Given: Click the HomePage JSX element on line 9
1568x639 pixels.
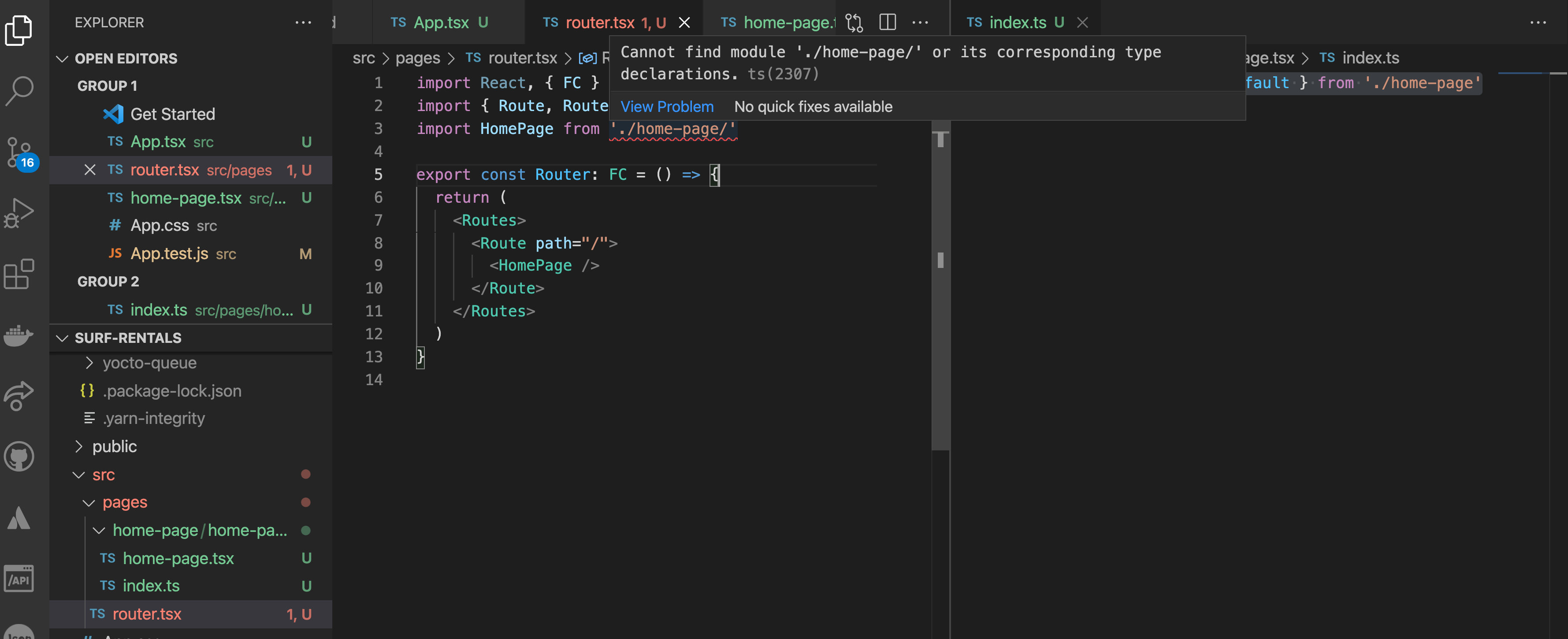Looking at the screenshot, I should (x=535, y=265).
